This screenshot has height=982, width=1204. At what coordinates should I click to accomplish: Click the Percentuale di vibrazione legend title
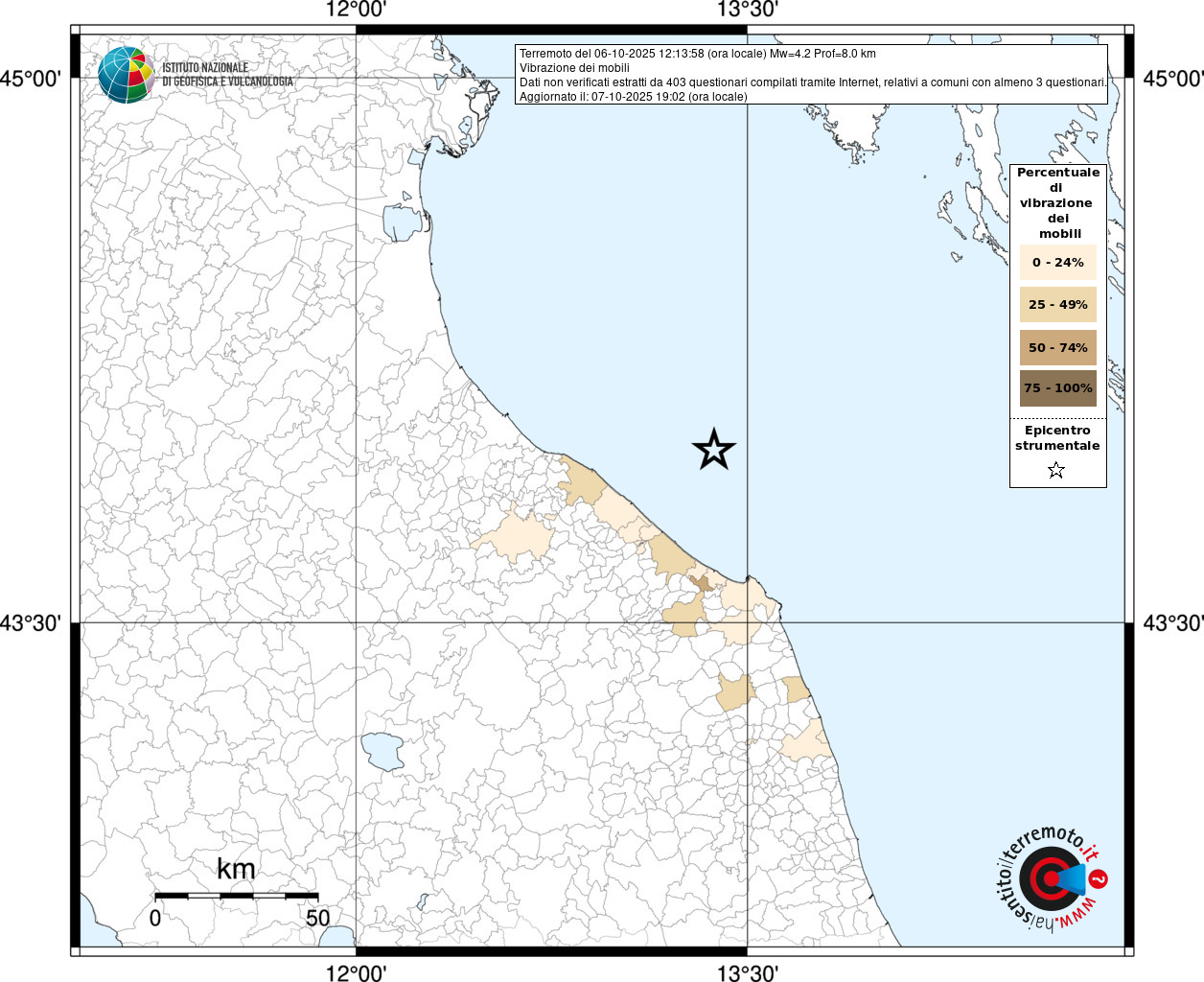[1058, 202]
